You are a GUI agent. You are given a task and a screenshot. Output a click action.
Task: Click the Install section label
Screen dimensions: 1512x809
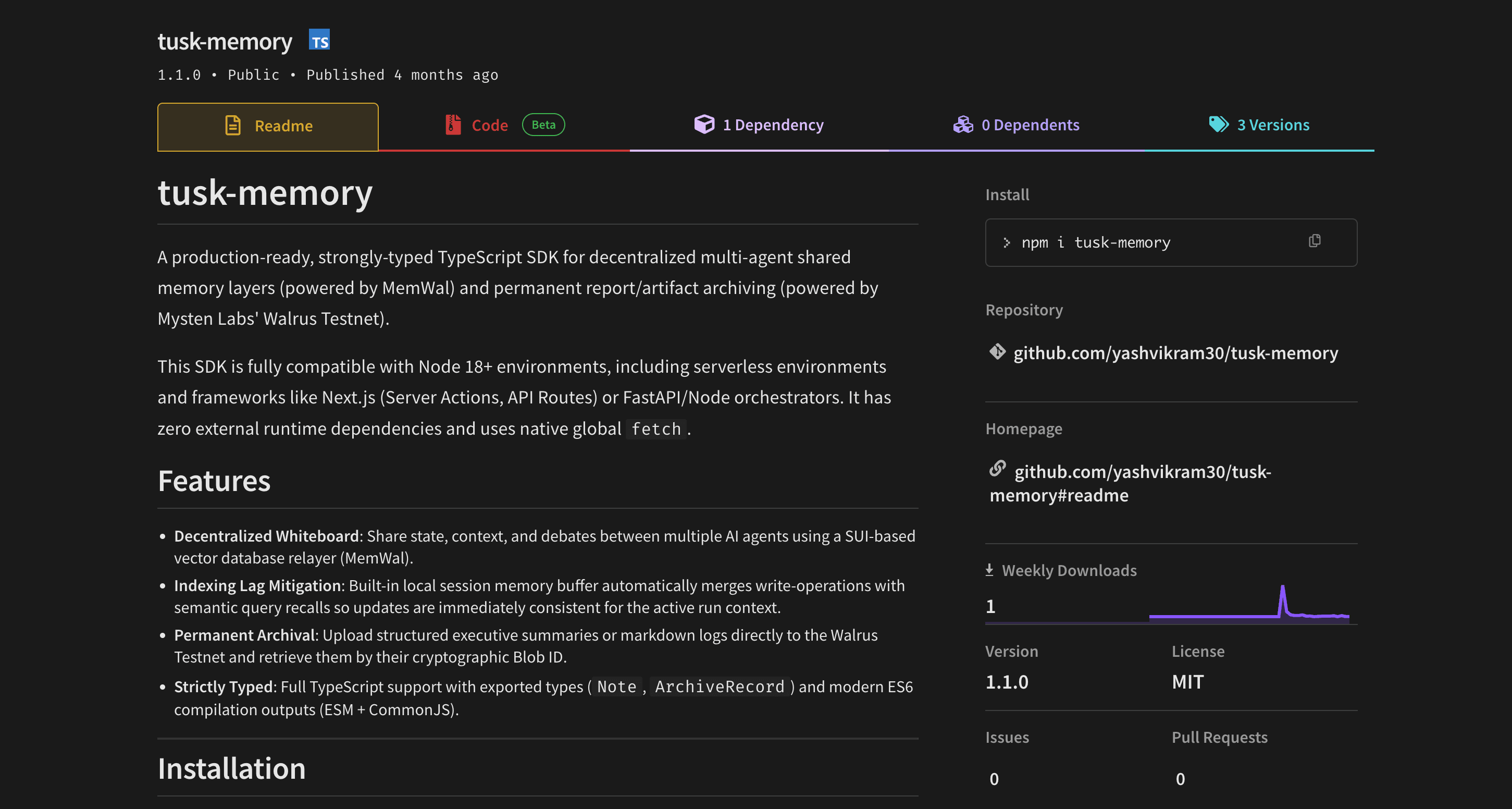[x=1007, y=194]
